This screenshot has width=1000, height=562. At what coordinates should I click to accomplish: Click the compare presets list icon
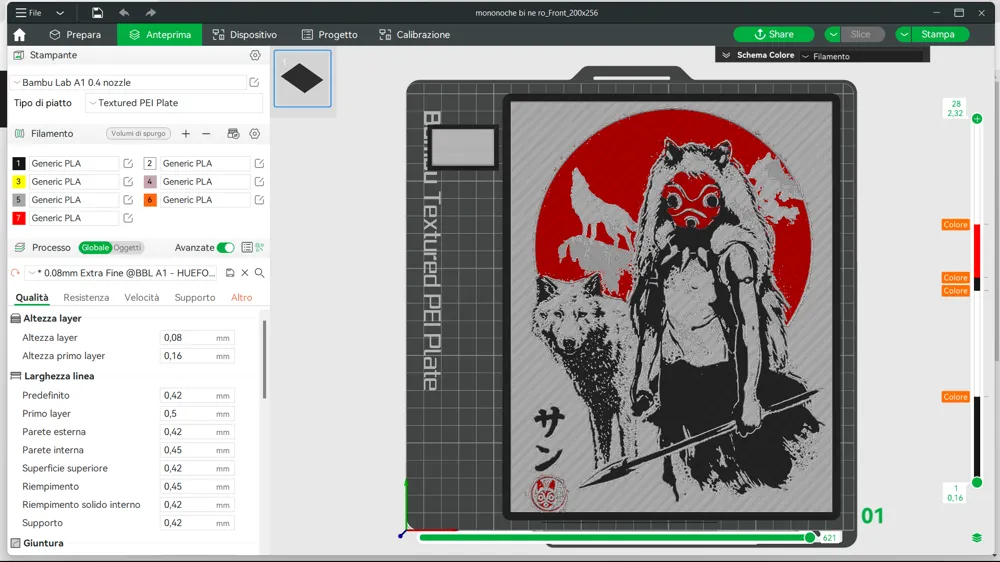[x=247, y=248]
